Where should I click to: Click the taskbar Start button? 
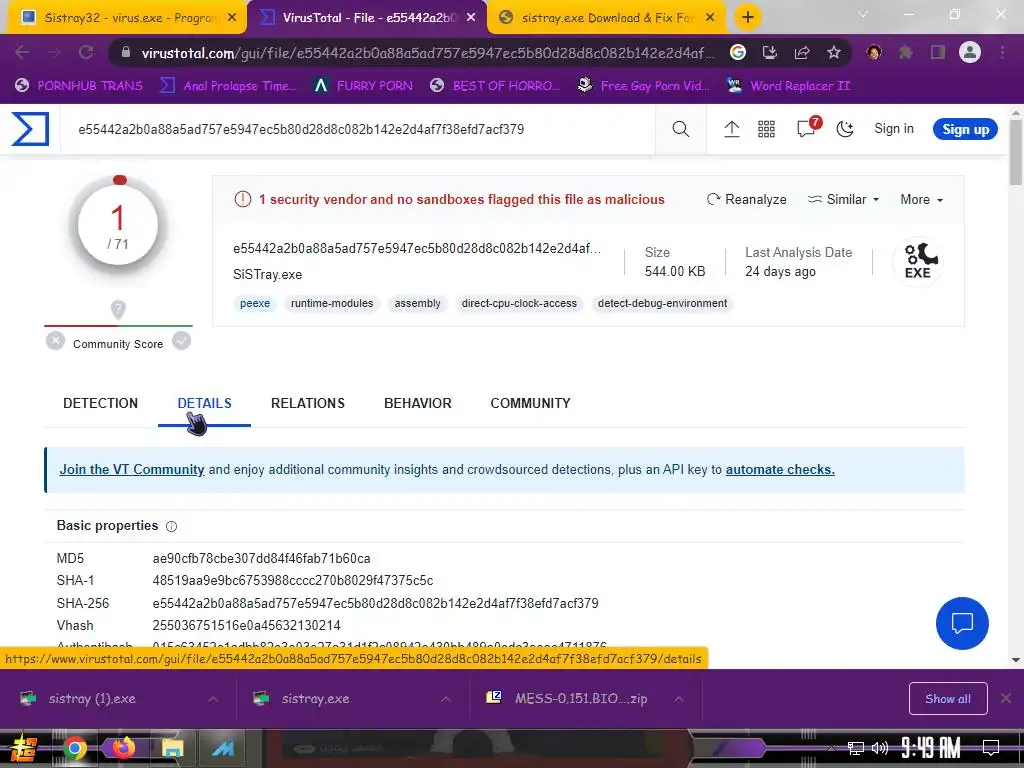pos(24,748)
